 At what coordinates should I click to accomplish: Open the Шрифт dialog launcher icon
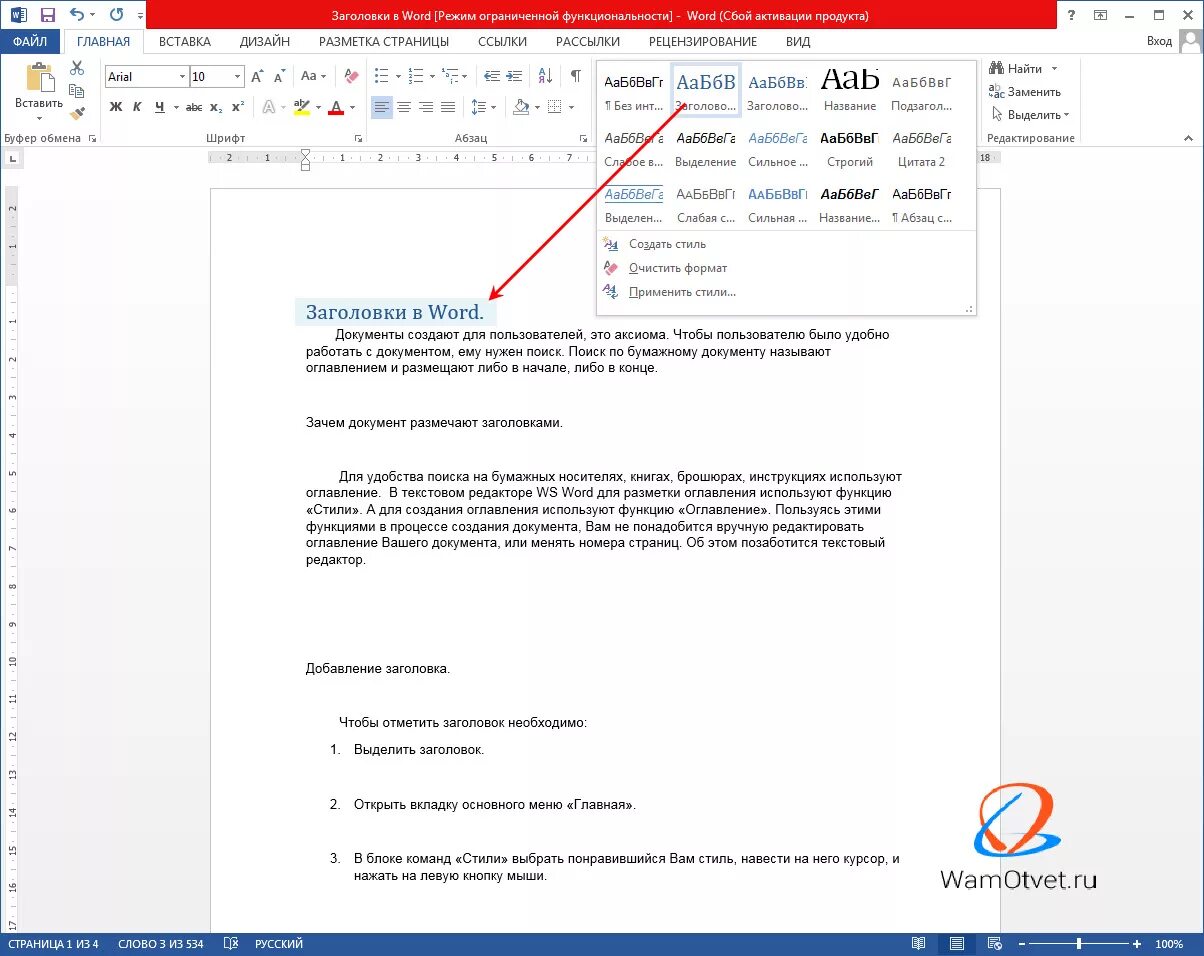[360, 139]
